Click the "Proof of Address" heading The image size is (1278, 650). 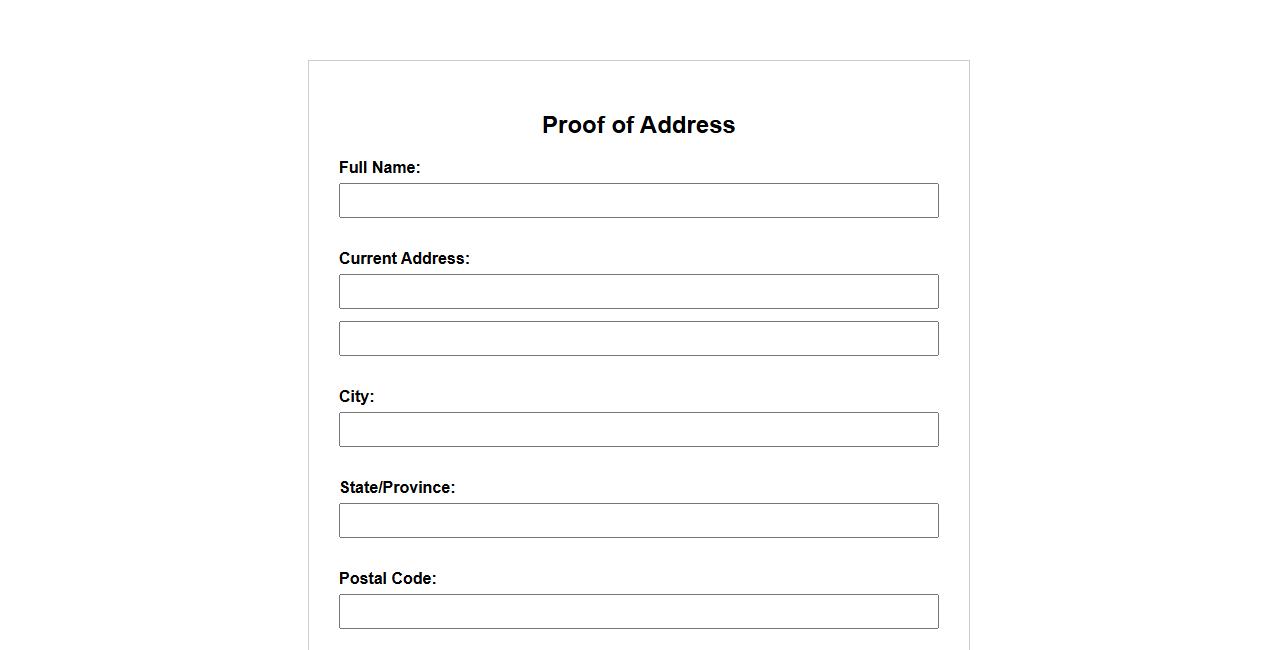coord(638,125)
